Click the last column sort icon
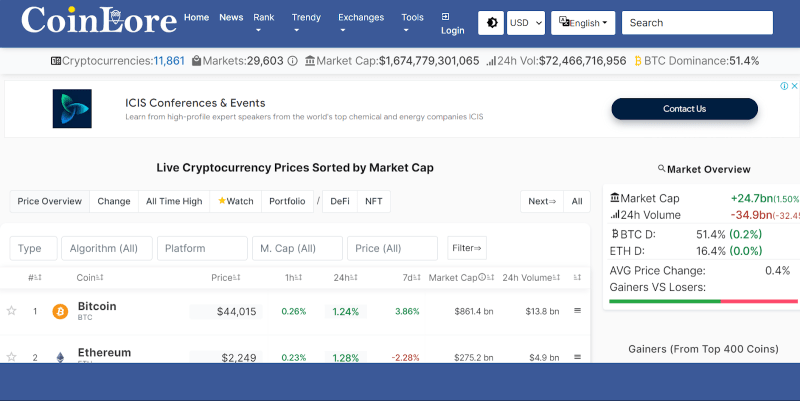The height and width of the screenshot is (401, 800). click(577, 278)
